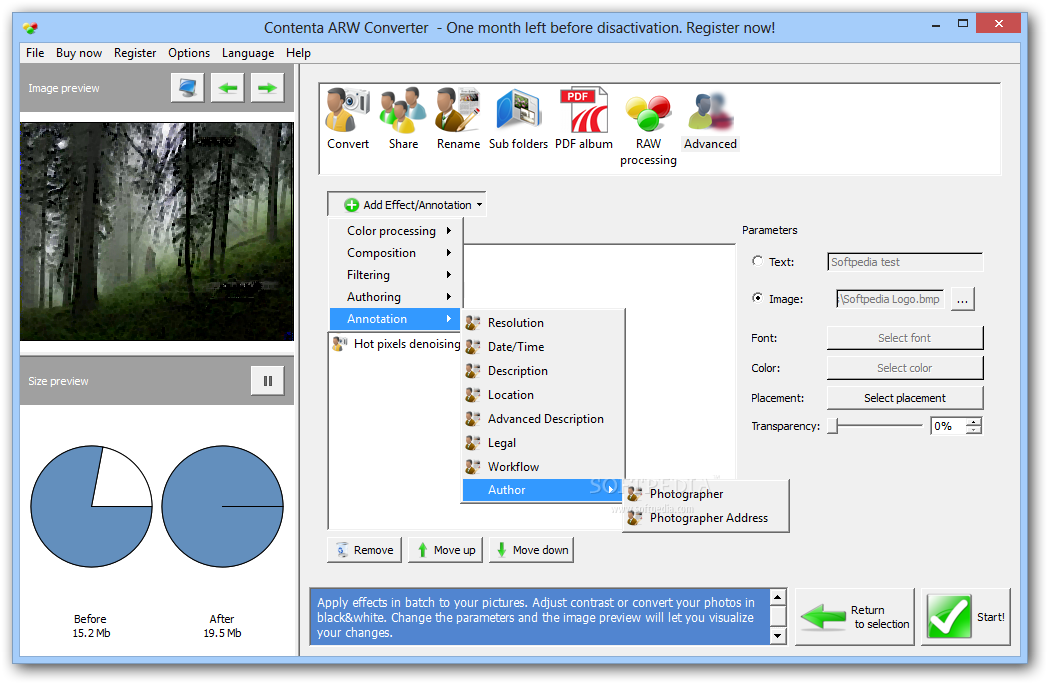Choose the Workflow annotation
This screenshot has height=684, width=1048.
coord(543,467)
